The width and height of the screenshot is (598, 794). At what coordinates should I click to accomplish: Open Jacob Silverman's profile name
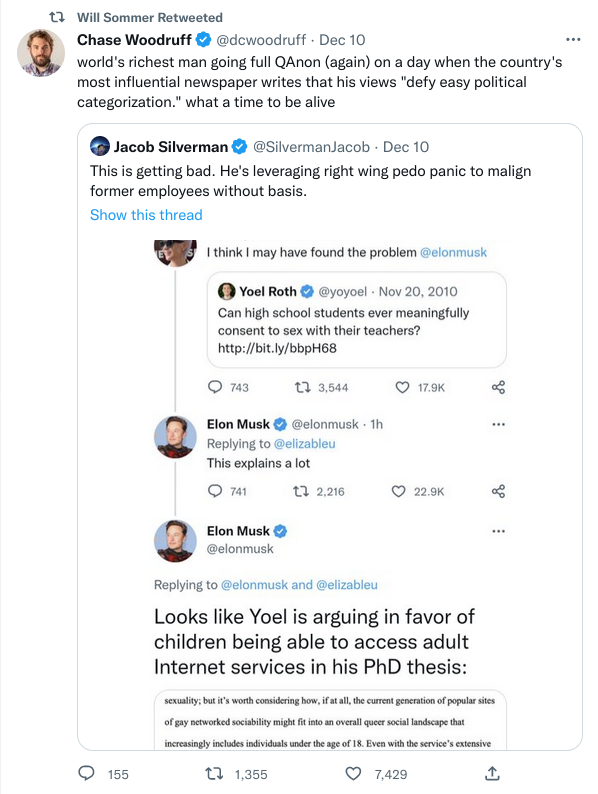click(171, 147)
